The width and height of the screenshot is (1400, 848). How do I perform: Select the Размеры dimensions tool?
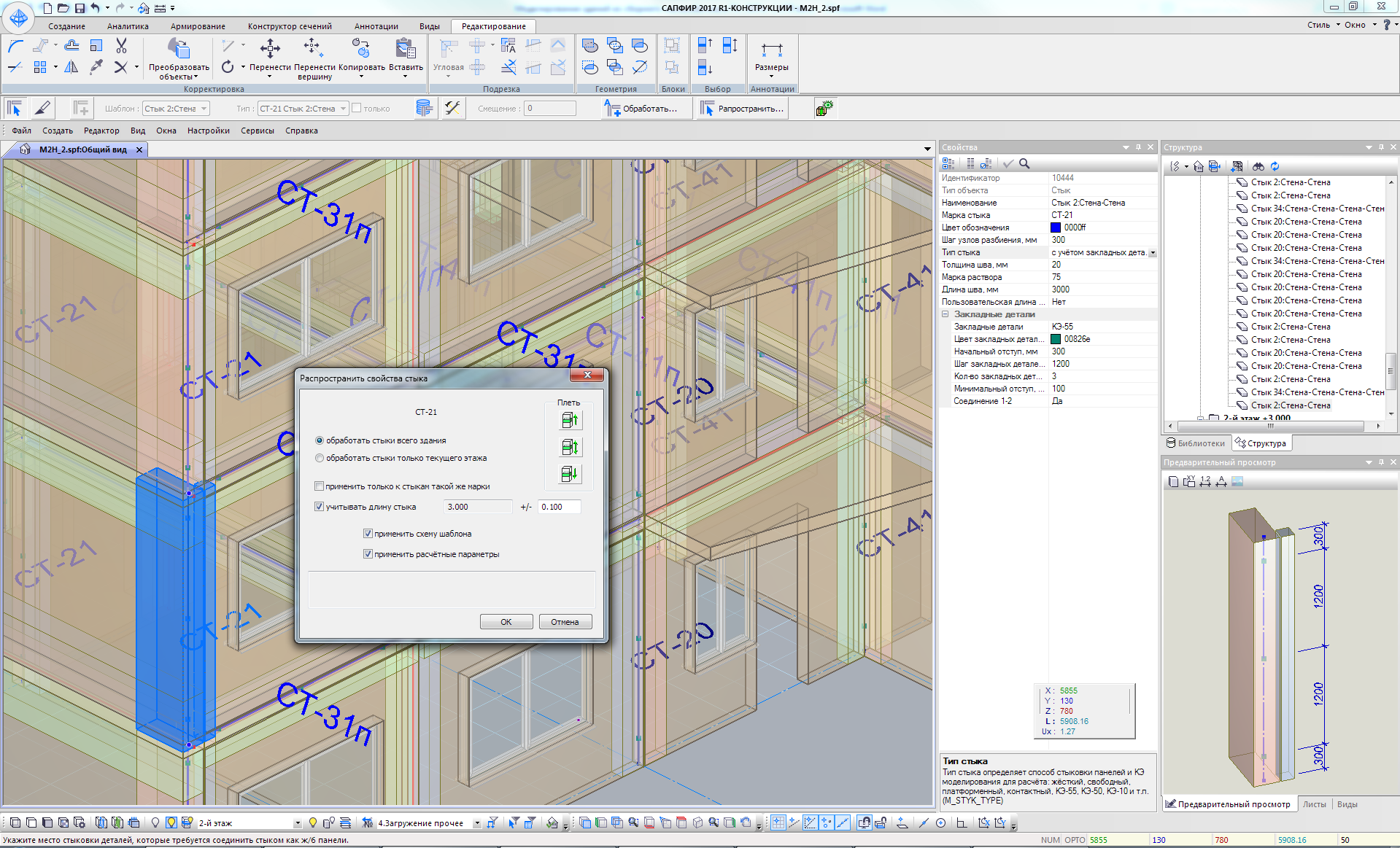tap(771, 51)
